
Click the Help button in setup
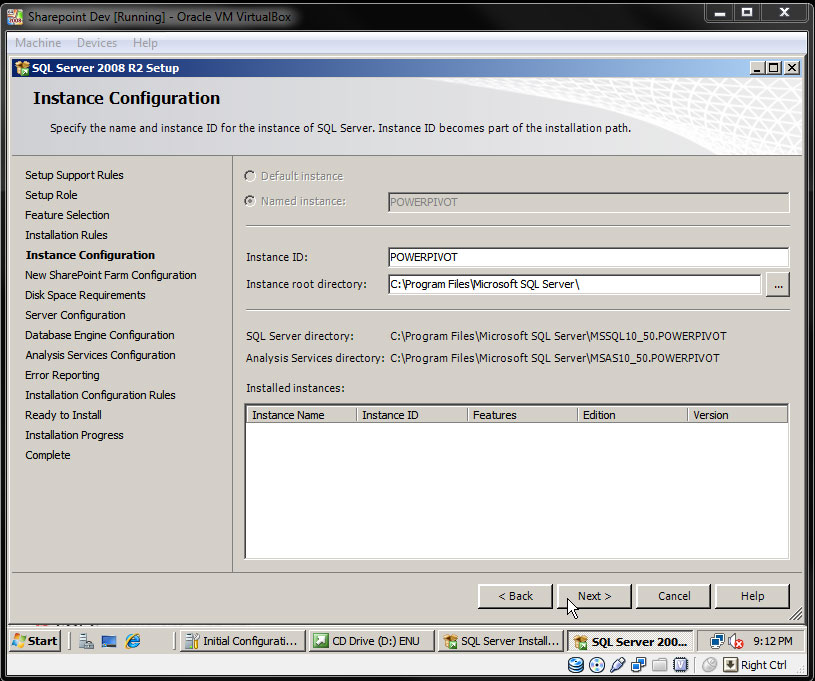pyautogui.click(x=752, y=596)
